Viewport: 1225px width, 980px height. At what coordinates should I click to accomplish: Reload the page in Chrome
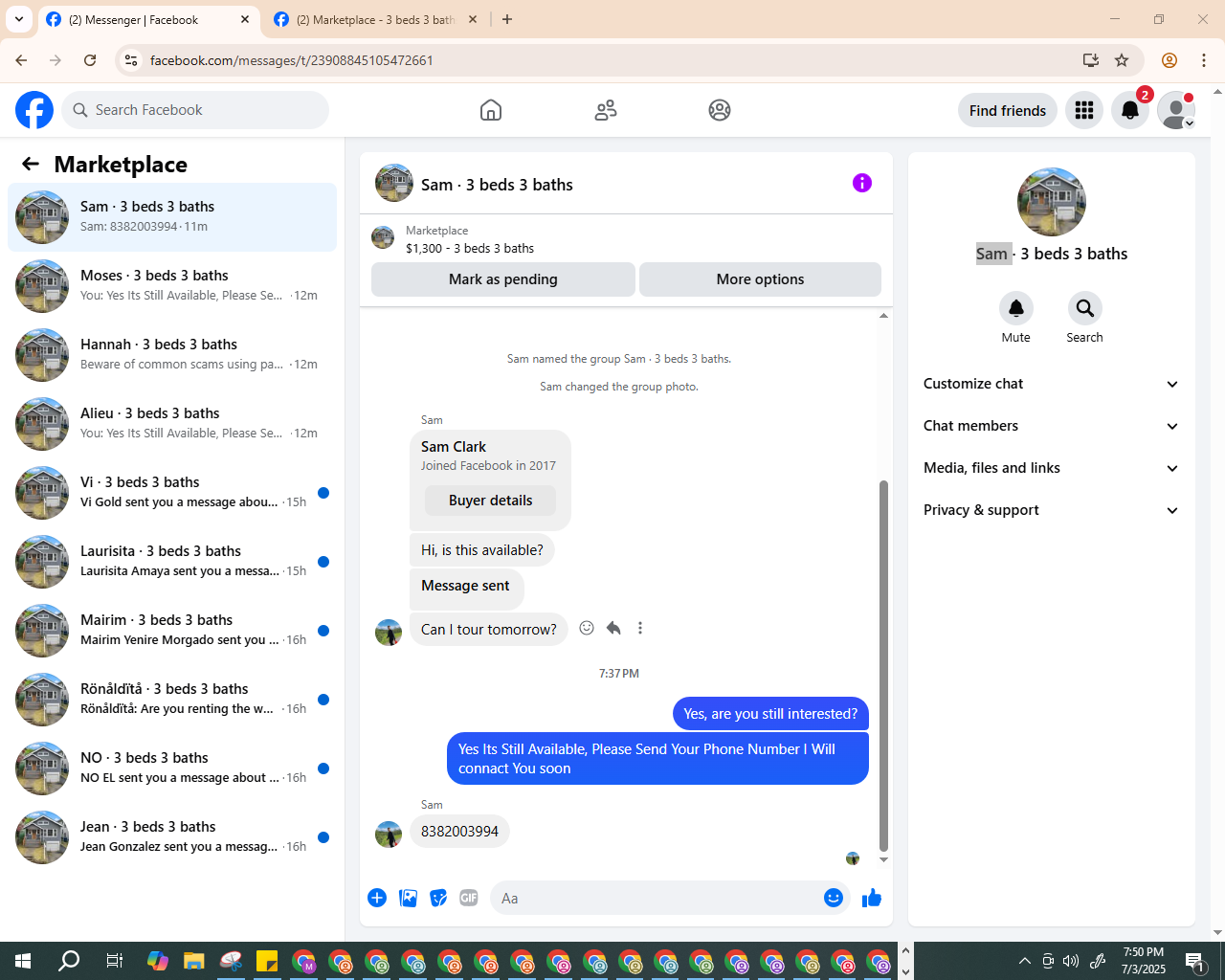pyautogui.click(x=90, y=60)
